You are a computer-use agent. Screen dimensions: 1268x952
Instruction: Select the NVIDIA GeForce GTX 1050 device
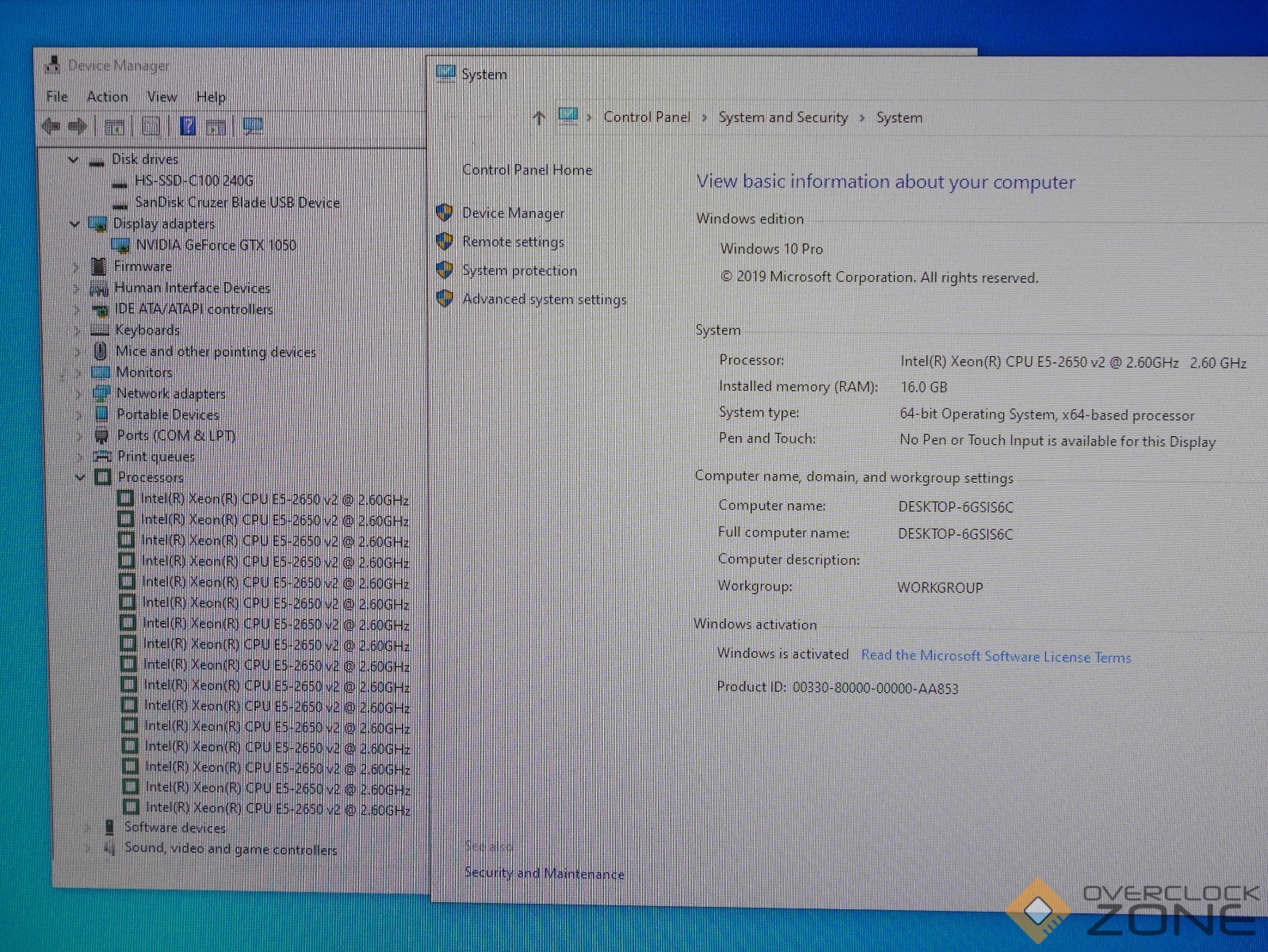coord(216,245)
